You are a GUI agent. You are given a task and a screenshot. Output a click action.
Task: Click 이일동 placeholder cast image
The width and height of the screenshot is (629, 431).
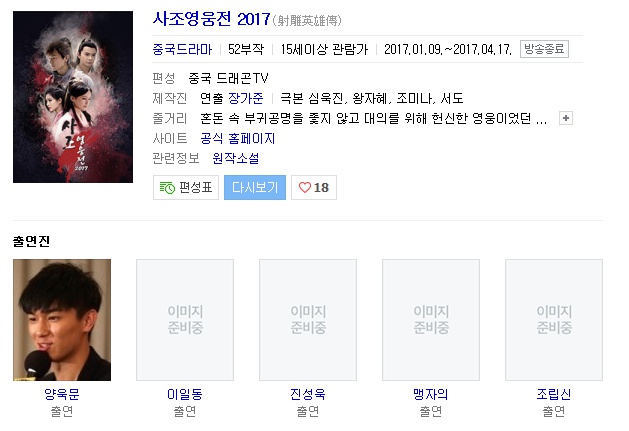(x=185, y=320)
